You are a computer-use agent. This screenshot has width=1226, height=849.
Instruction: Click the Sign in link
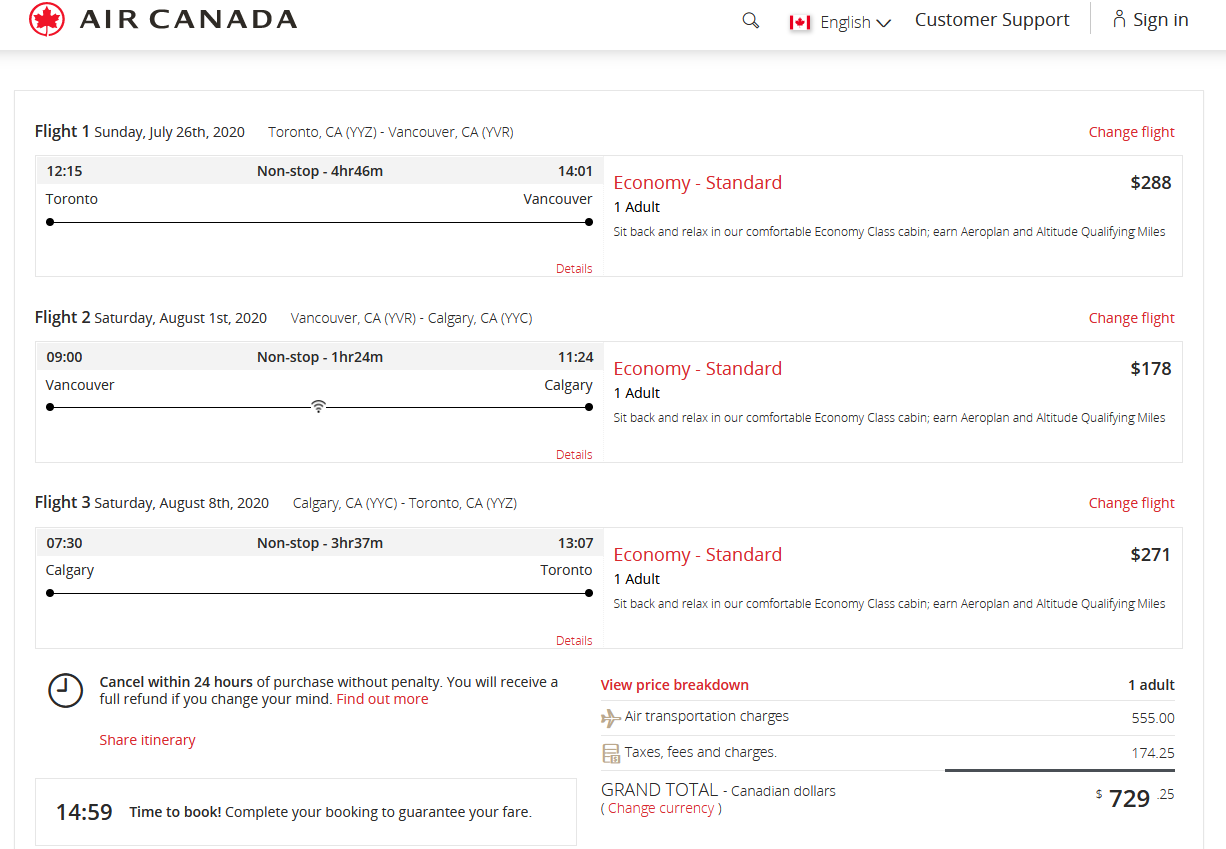[x=1160, y=20]
